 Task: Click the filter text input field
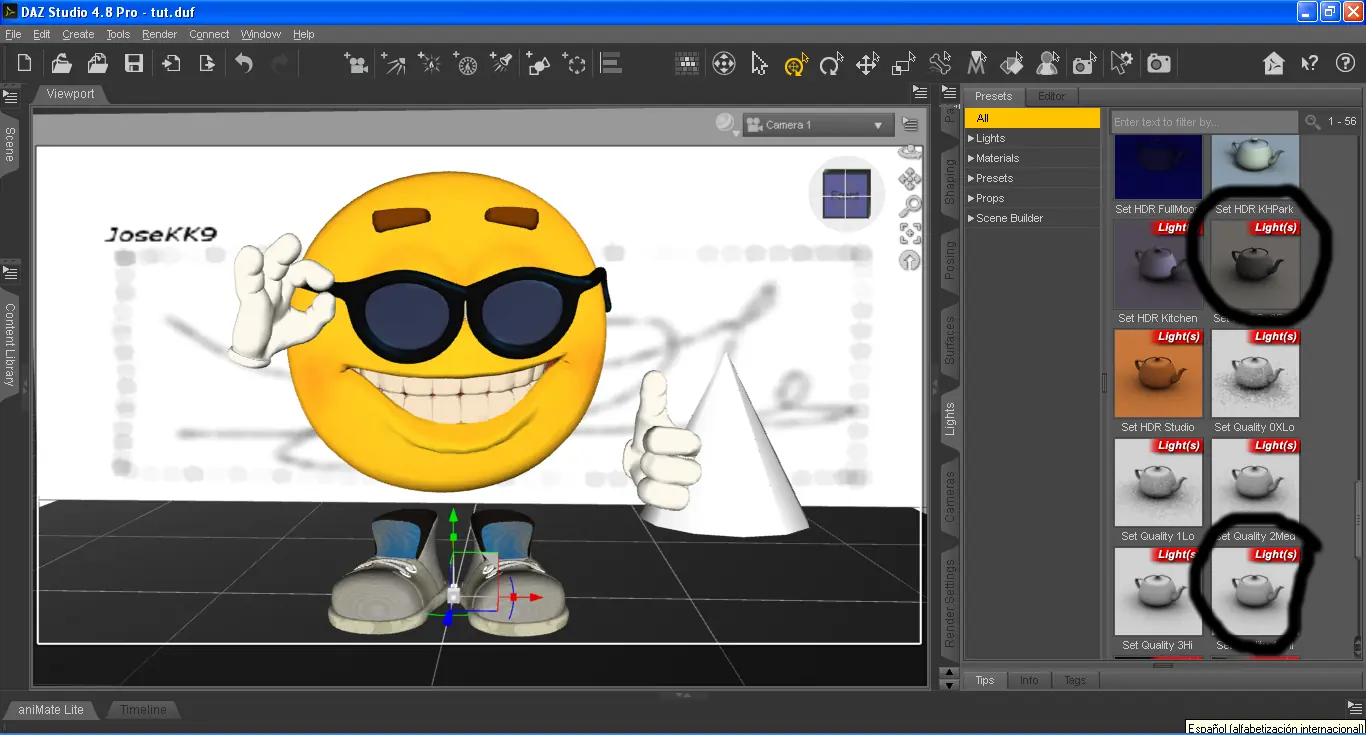(x=1204, y=122)
